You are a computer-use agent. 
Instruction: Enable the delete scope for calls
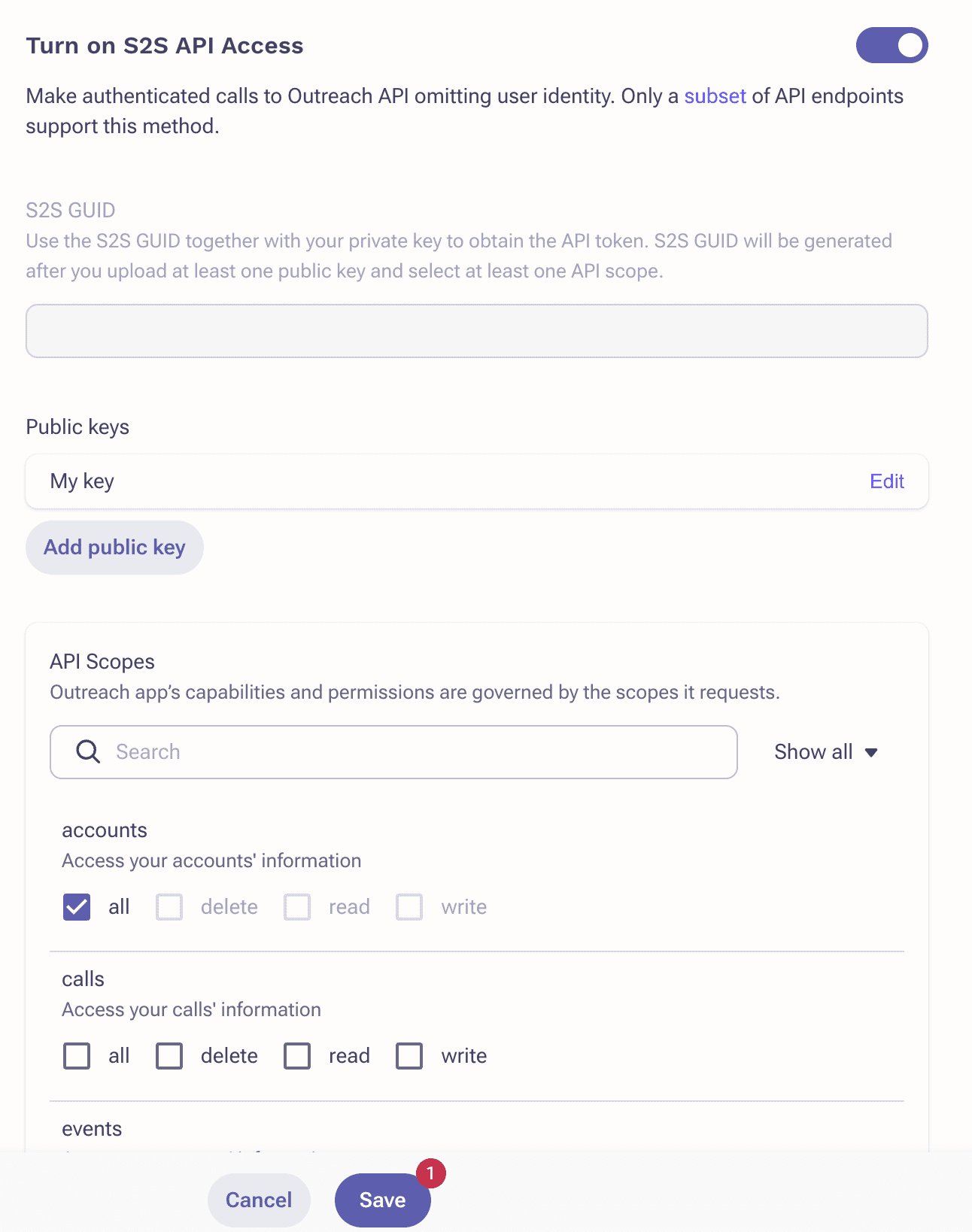[x=169, y=1055]
